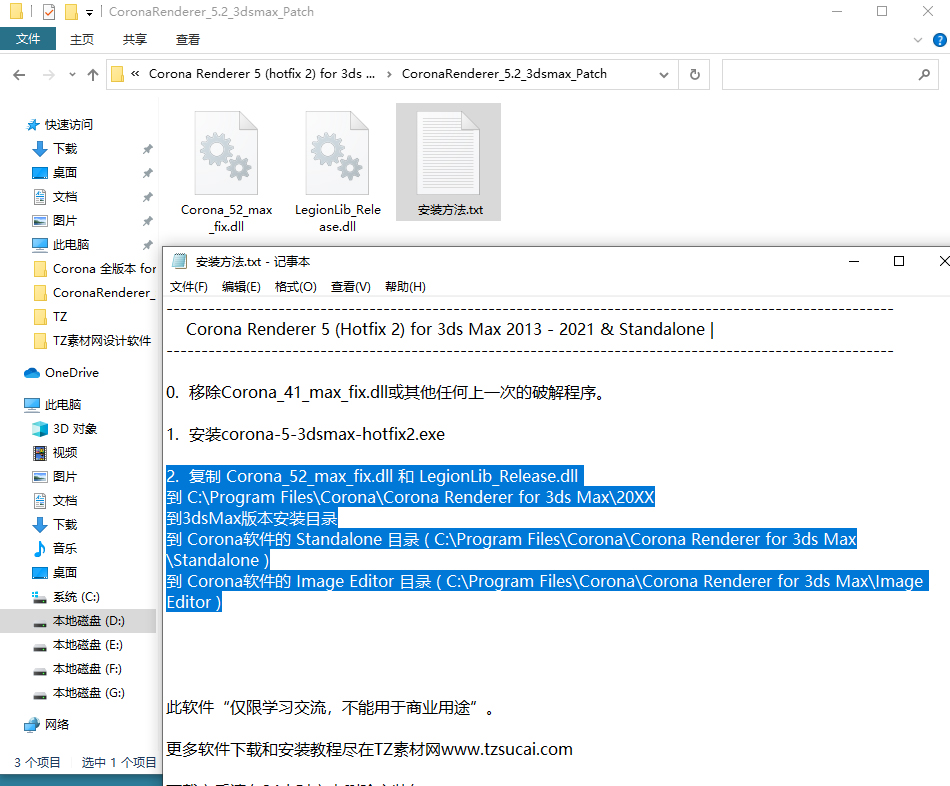This screenshot has width=950, height=786.
Task: Switch to the 共享 ribbon tab
Action: coord(135,40)
